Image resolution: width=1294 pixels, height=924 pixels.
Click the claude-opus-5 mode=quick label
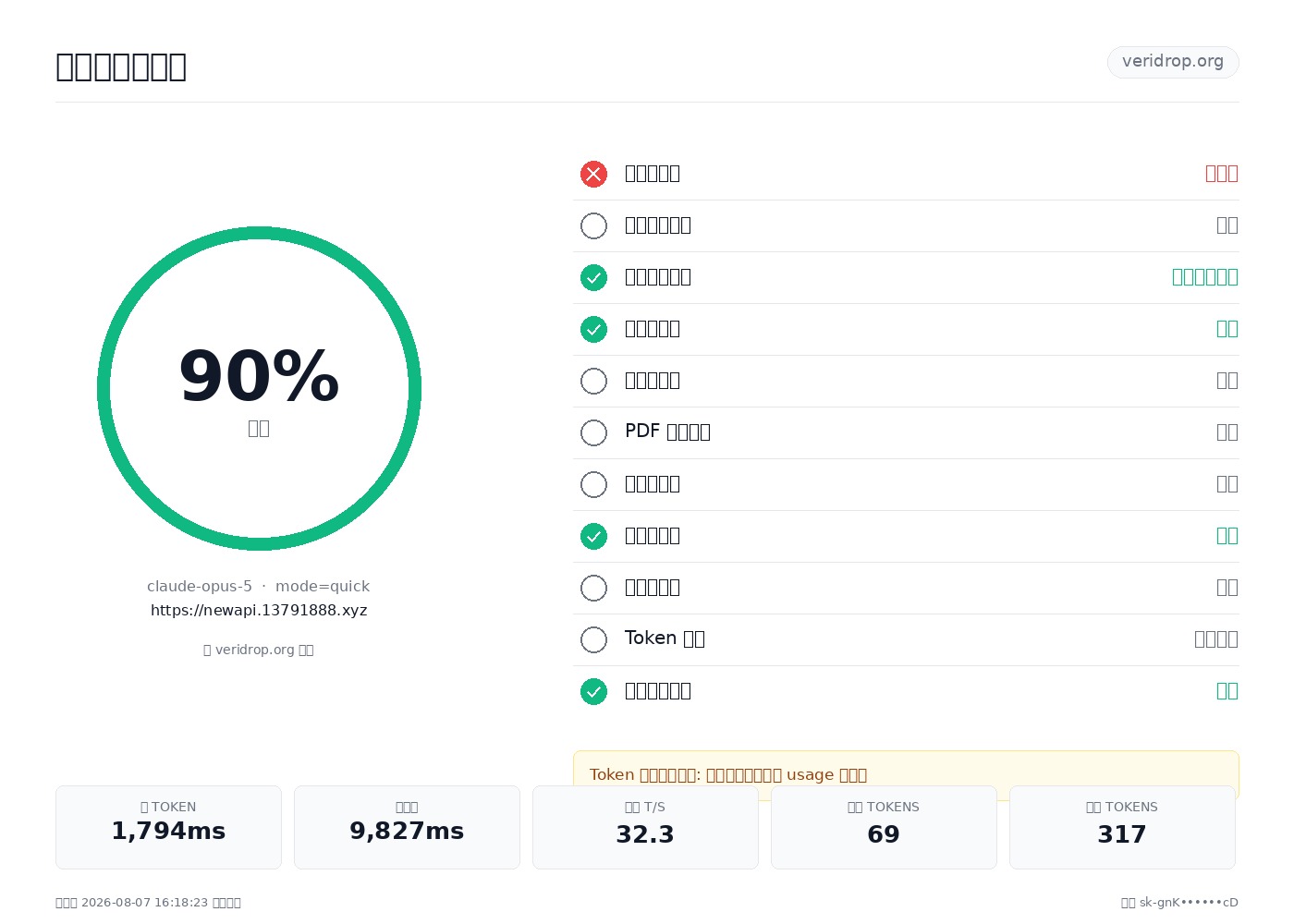coord(259,587)
